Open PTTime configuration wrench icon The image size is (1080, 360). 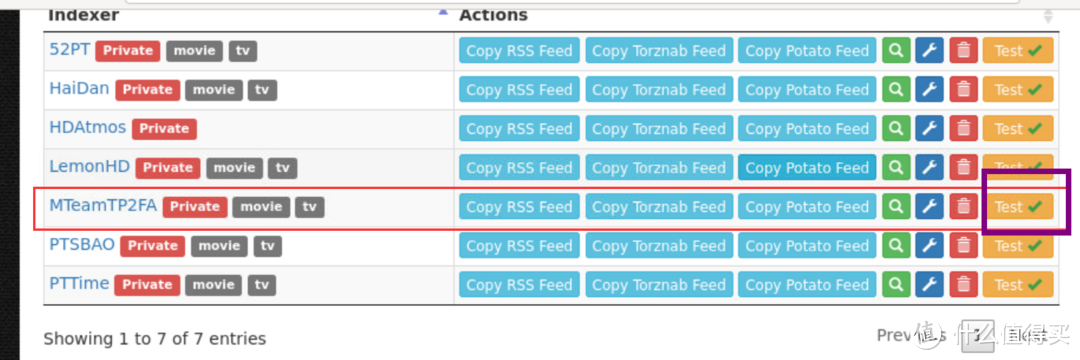click(930, 284)
